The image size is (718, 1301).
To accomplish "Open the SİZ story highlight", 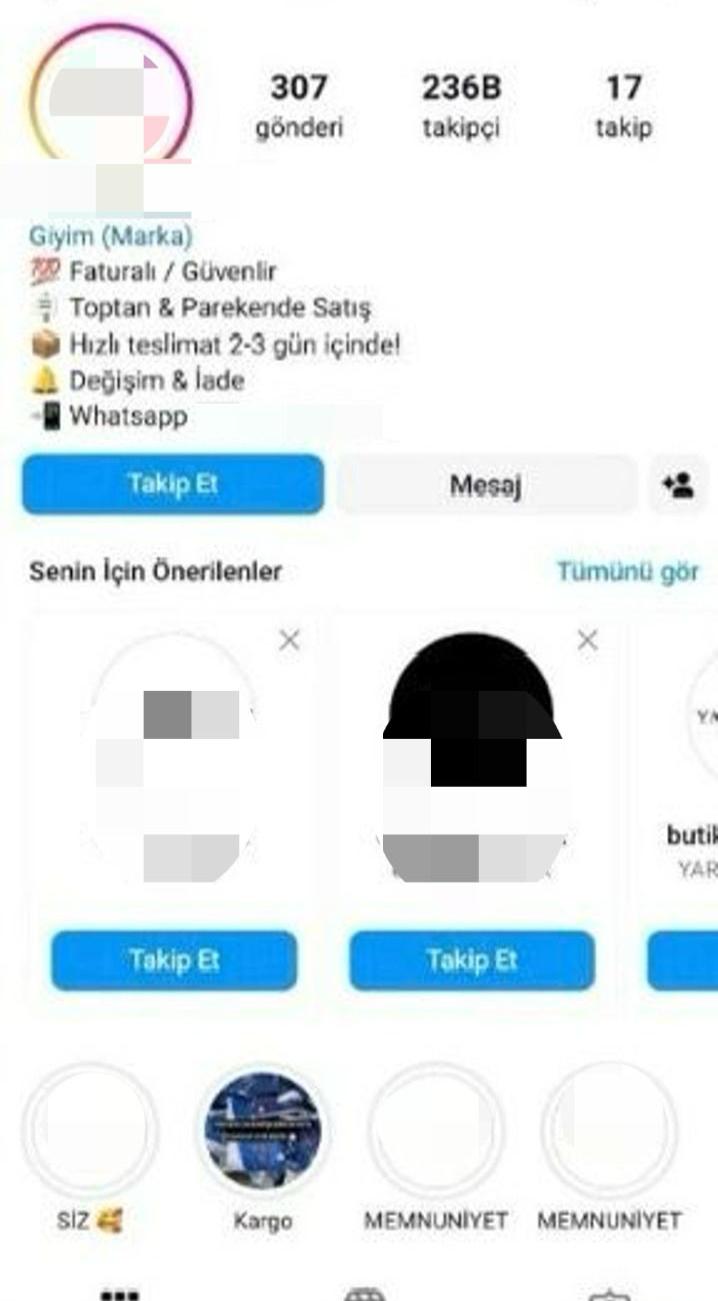I will (90, 1130).
